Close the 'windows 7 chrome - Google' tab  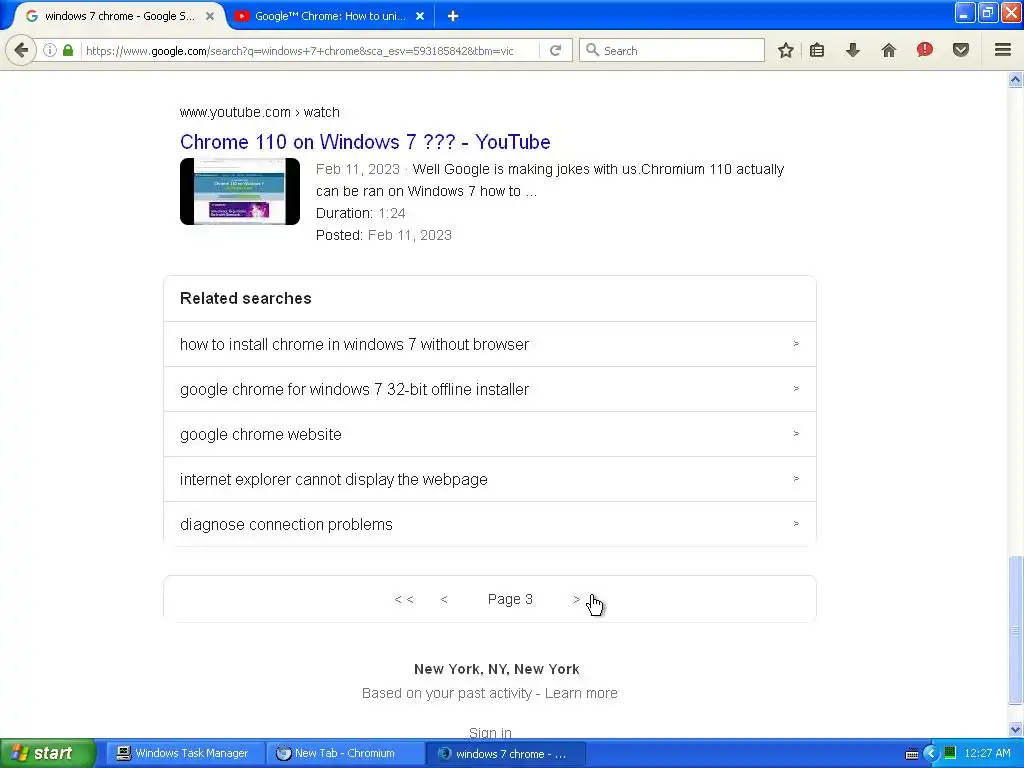coord(210,16)
